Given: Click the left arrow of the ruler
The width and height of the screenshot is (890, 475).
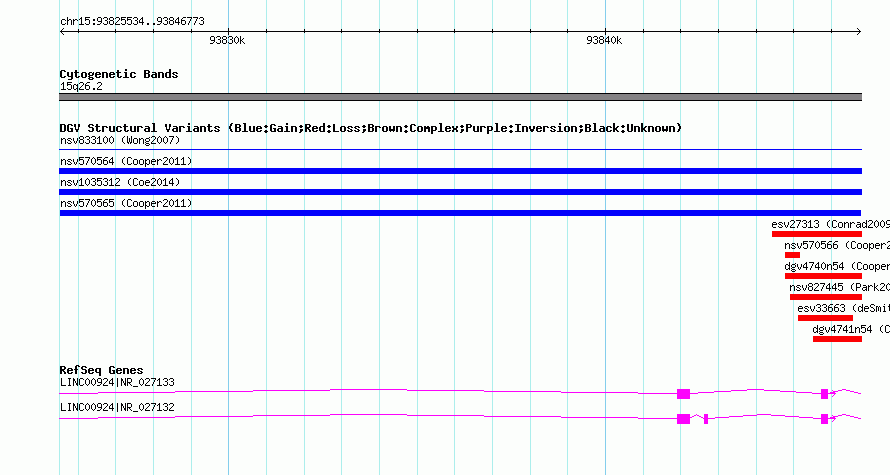Looking at the screenshot, I should tap(62, 31).
